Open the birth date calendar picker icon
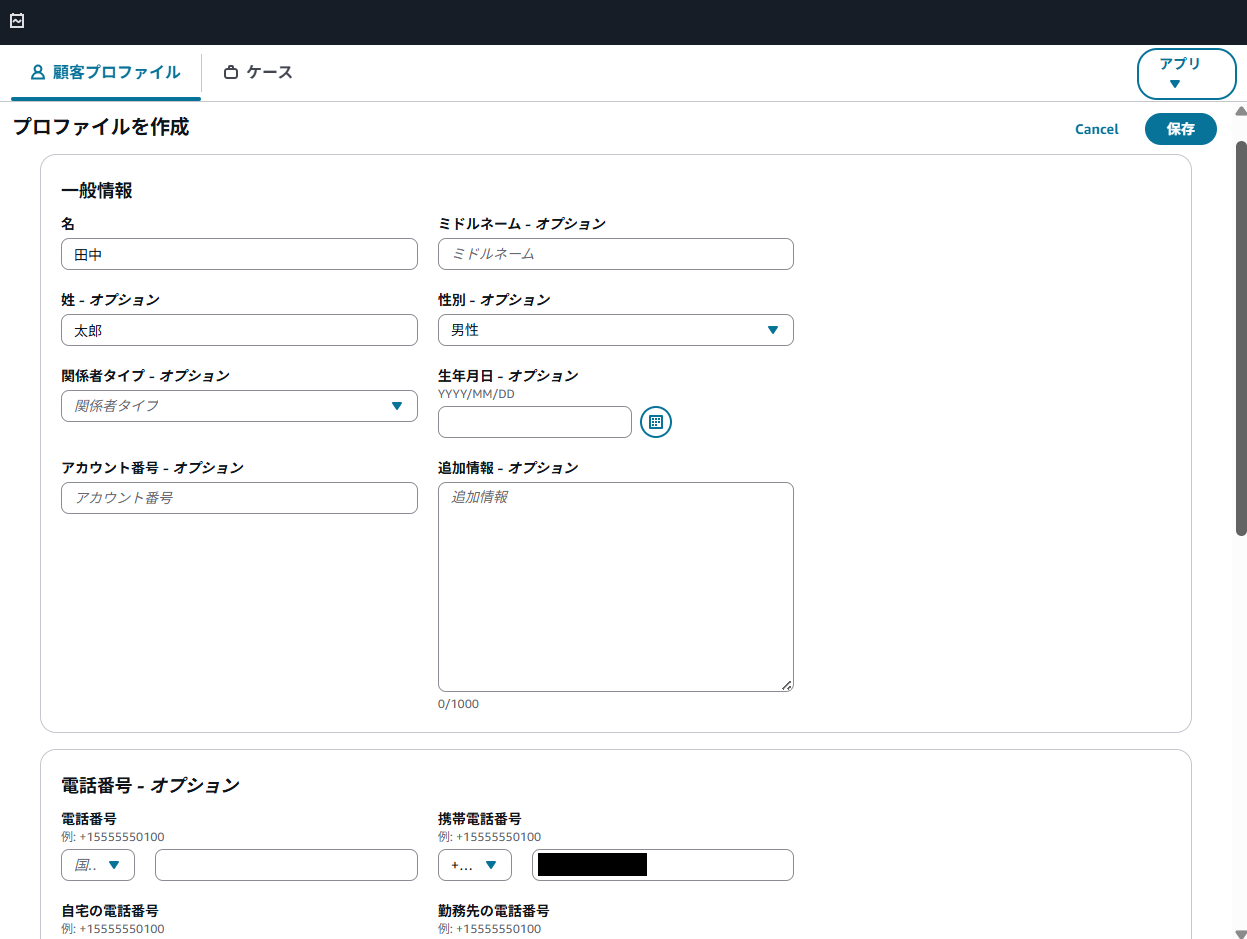The width and height of the screenshot is (1247, 939). (x=655, y=422)
